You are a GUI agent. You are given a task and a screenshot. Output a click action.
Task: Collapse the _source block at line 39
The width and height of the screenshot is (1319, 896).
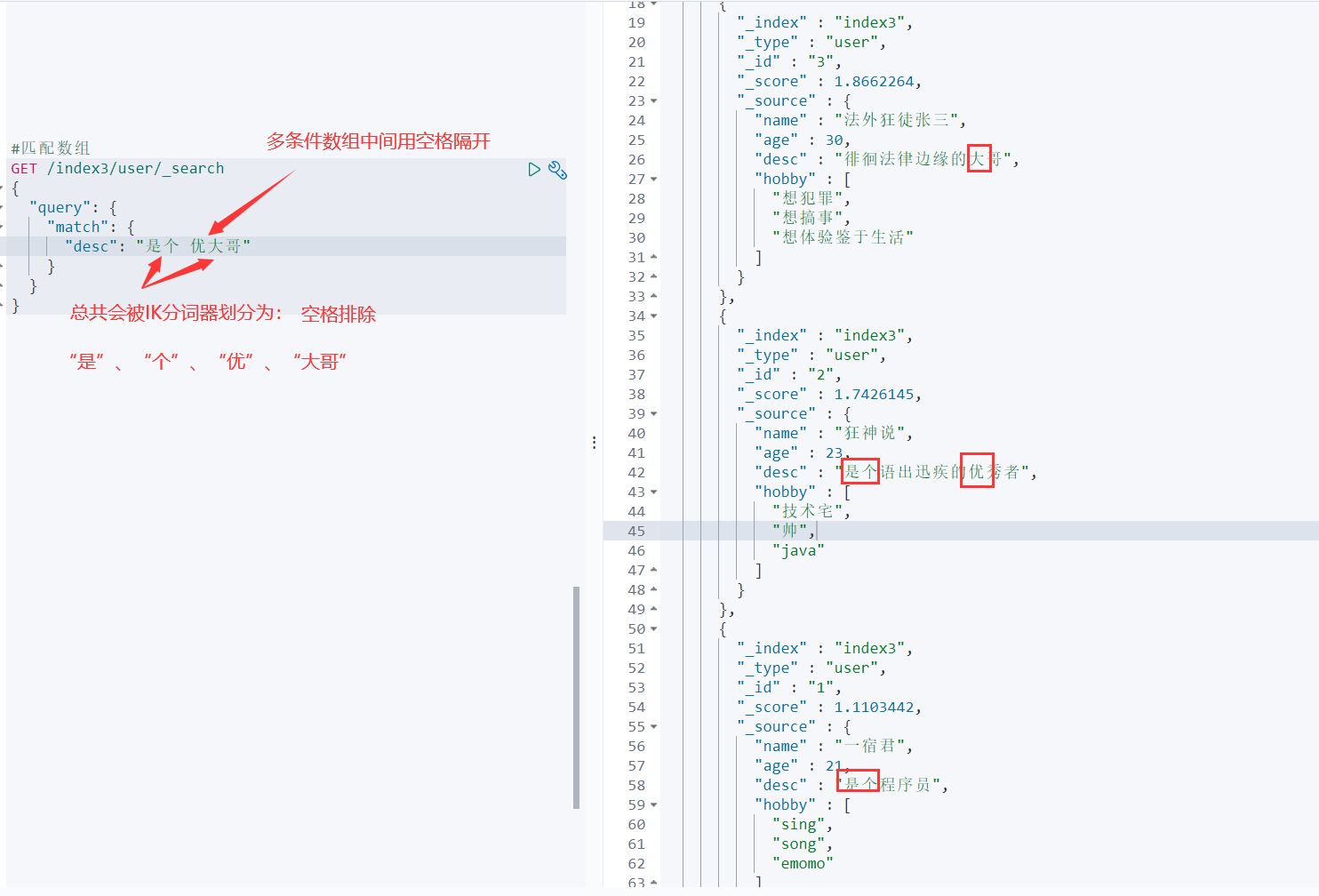(x=654, y=414)
